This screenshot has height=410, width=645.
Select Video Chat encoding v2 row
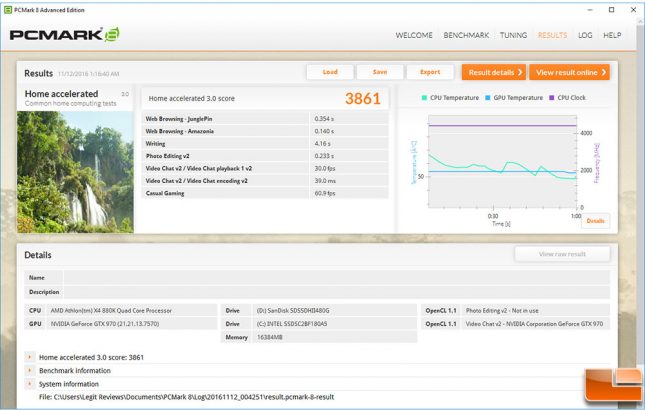click(x=265, y=181)
